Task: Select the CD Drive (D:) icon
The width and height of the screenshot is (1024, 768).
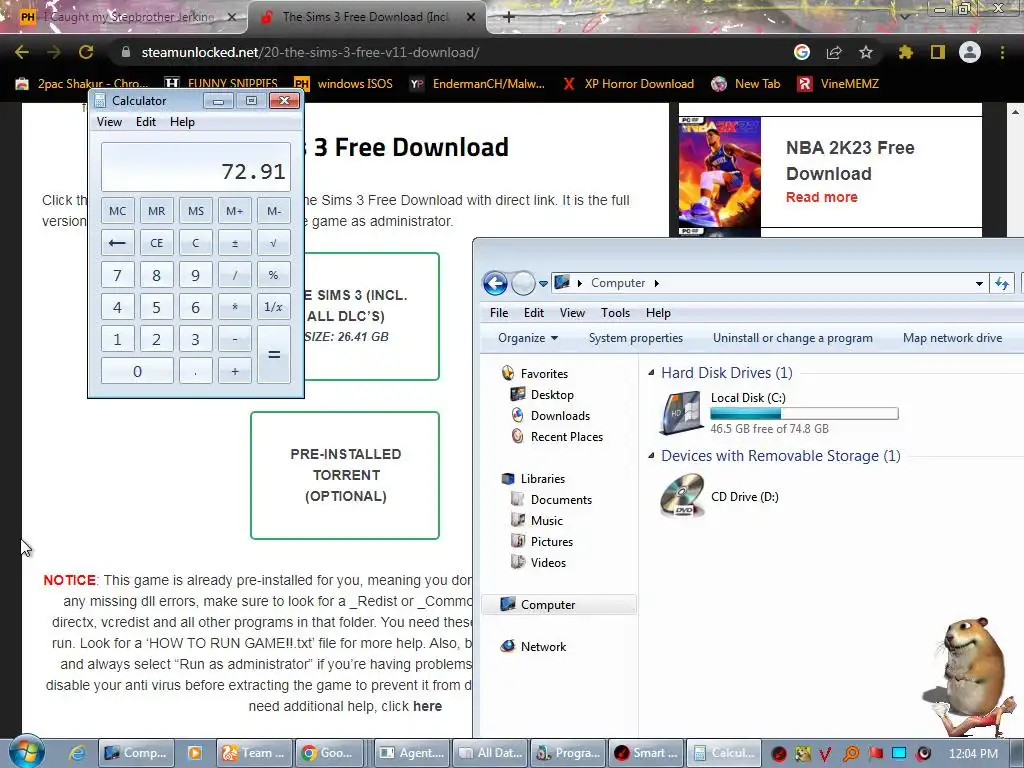Action: click(x=682, y=496)
